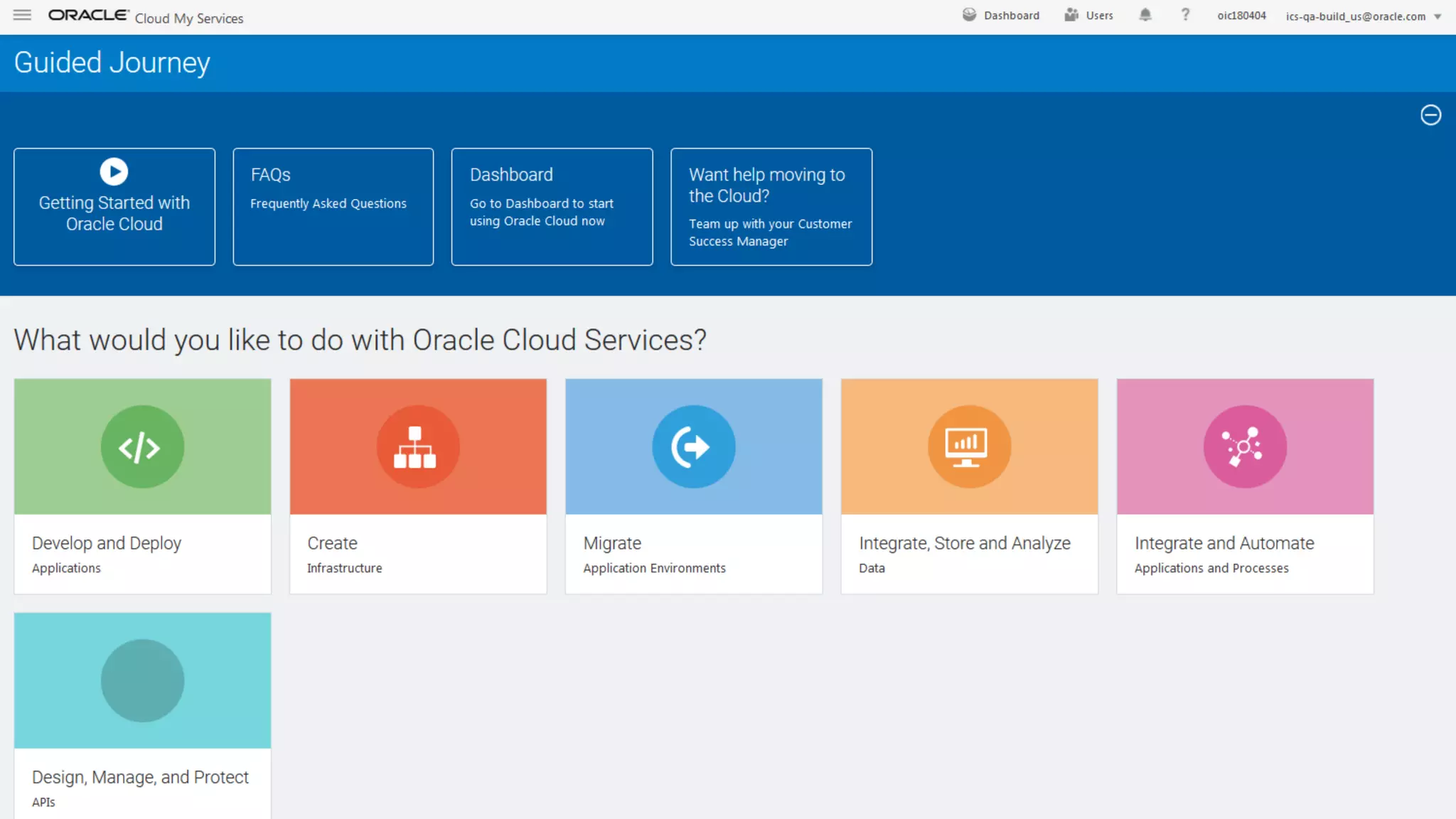Open help via question mark icon

point(1185,15)
